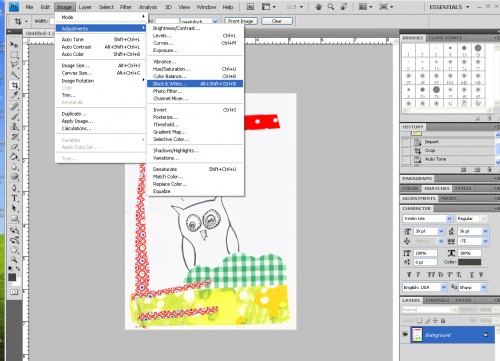Switch to the Channels tab
500x361 pixels.
tap(437, 300)
